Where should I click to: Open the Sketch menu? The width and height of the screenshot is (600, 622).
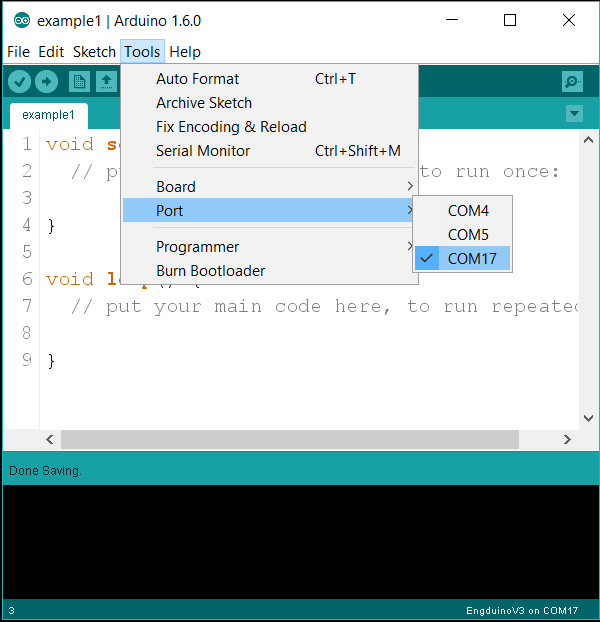(94, 52)
